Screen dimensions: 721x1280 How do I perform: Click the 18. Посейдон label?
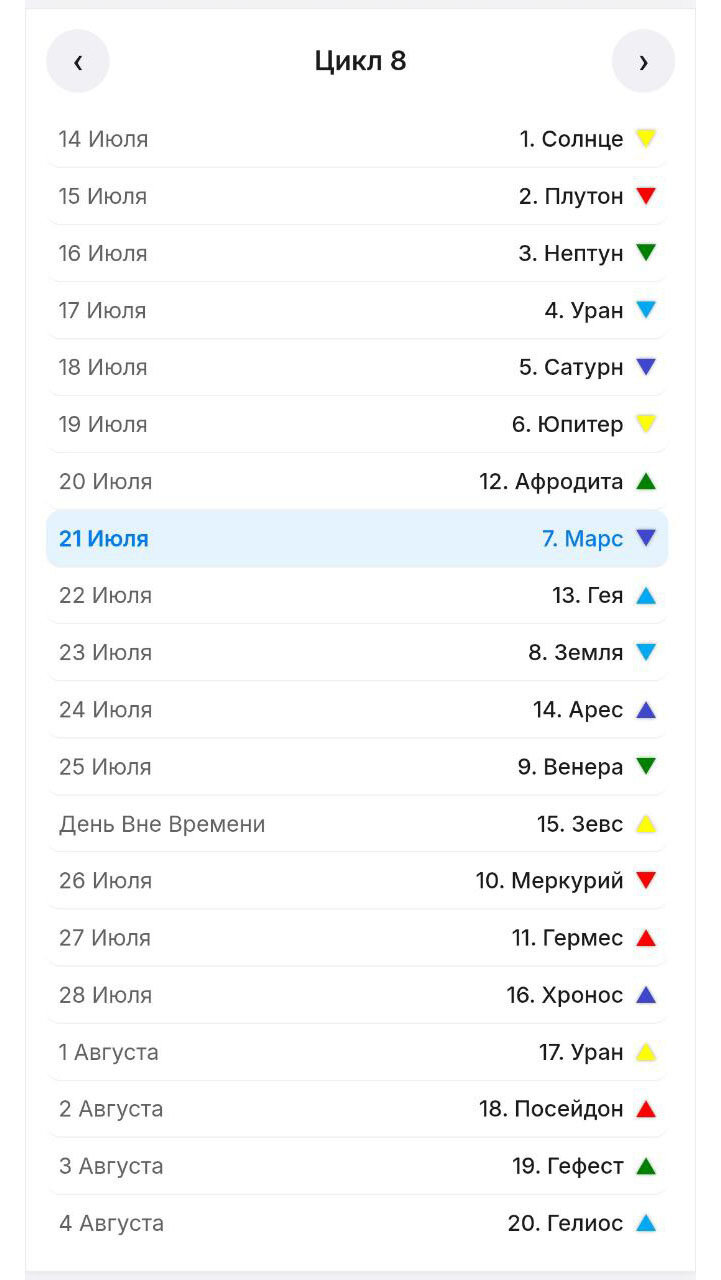[551, 1109]
